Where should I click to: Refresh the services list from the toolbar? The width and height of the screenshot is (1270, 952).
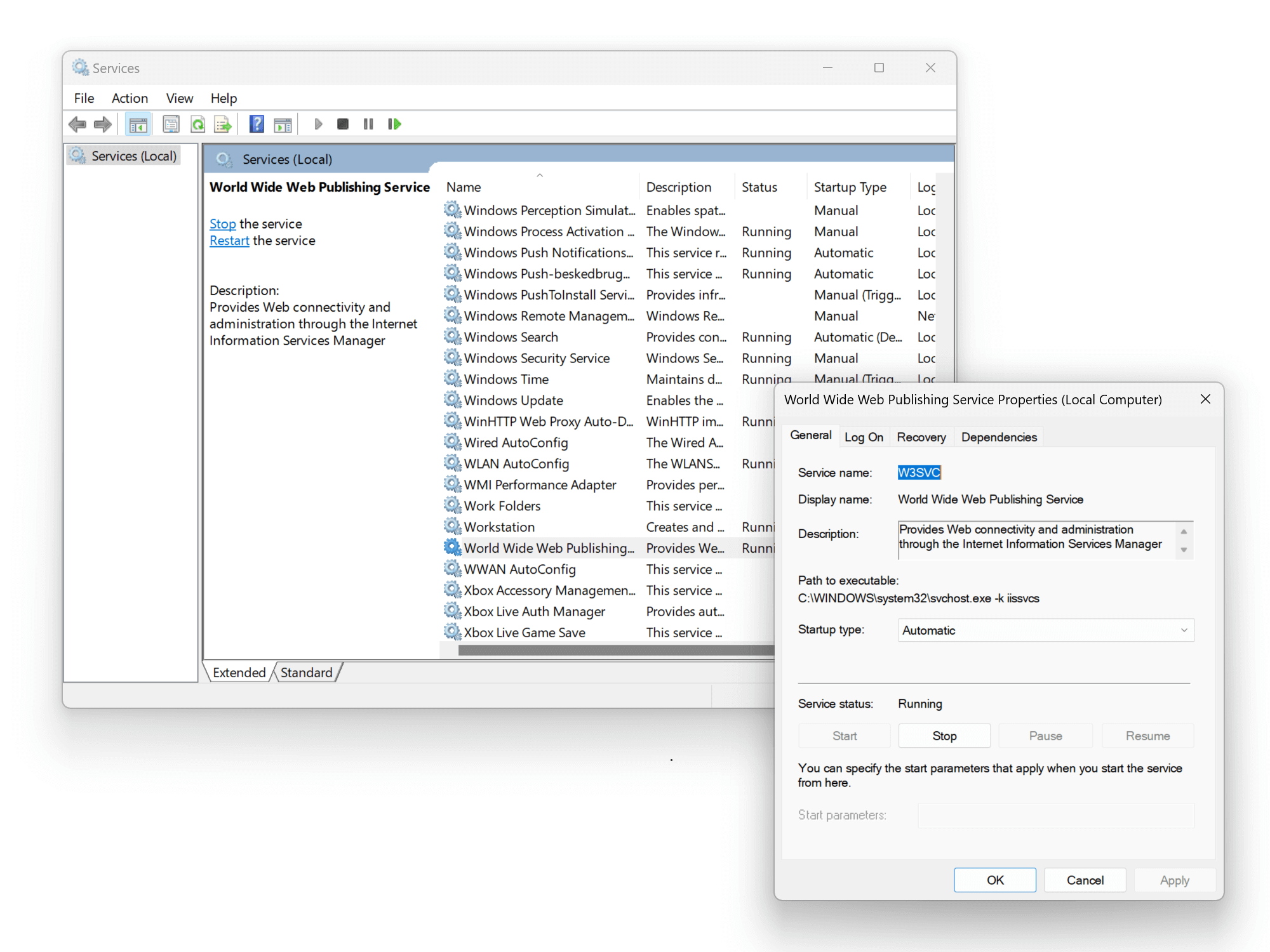197,124
